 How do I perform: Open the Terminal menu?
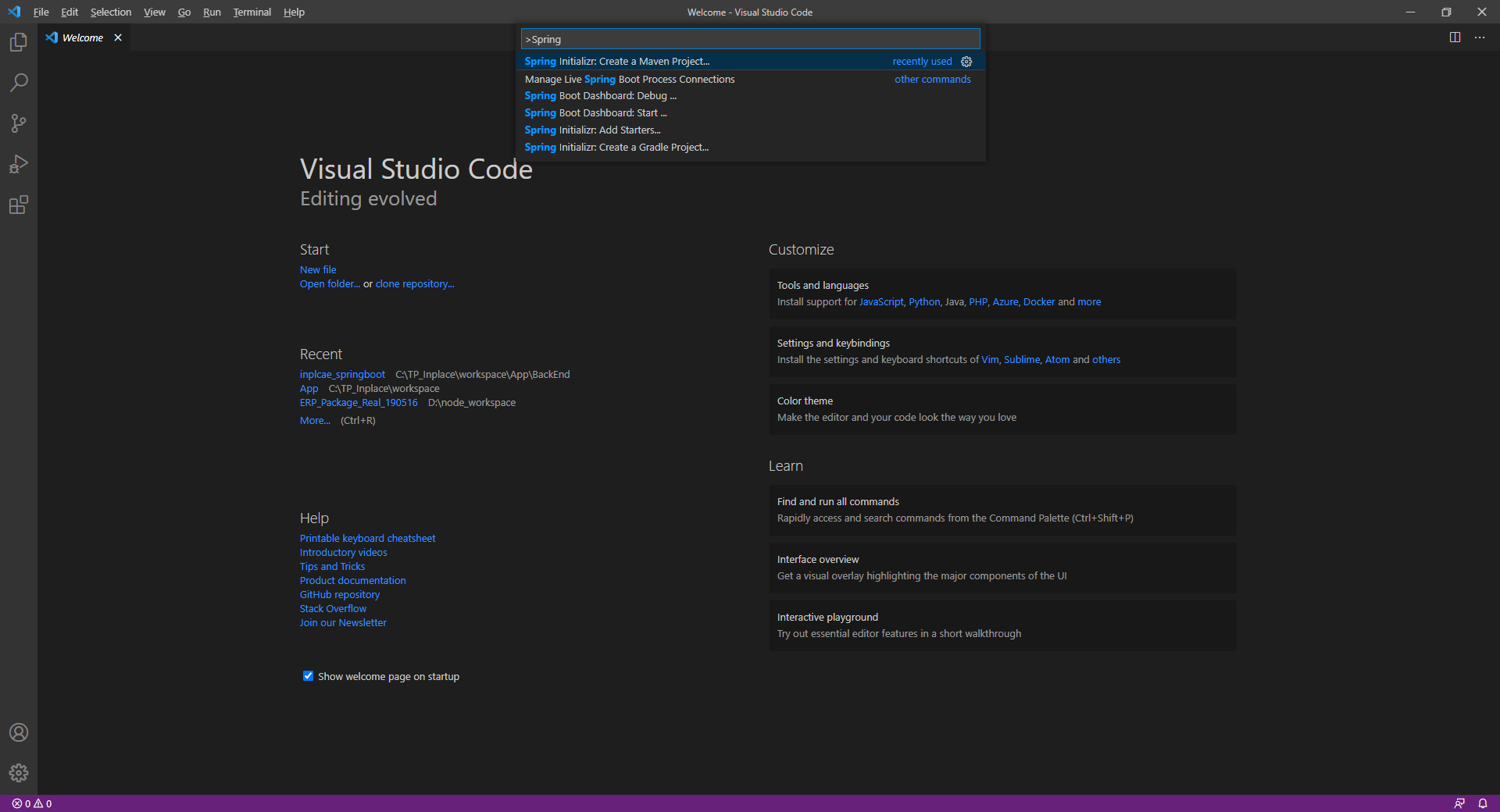tap(252, 12)
